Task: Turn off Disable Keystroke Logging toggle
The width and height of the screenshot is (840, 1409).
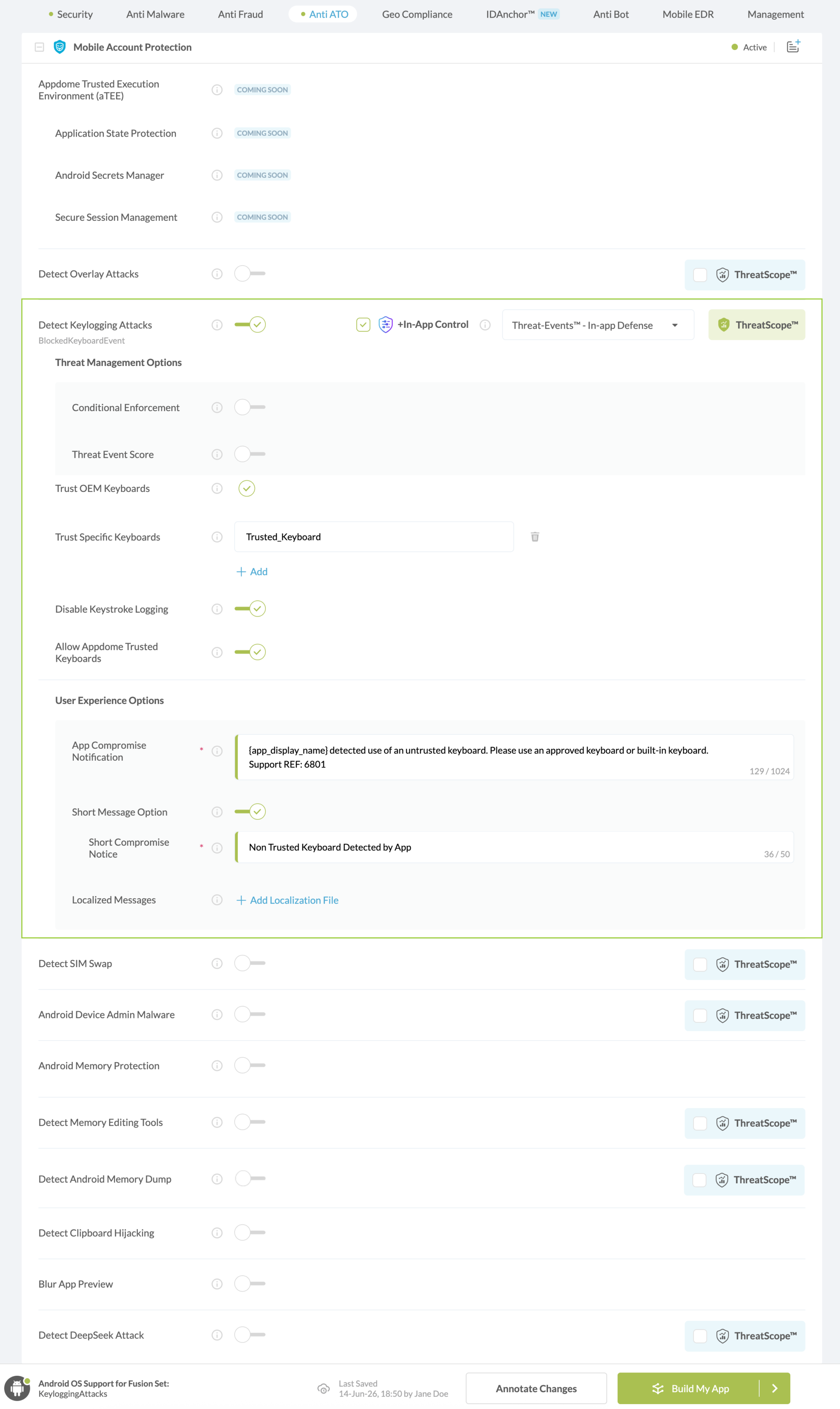Action: pos(250,608)
